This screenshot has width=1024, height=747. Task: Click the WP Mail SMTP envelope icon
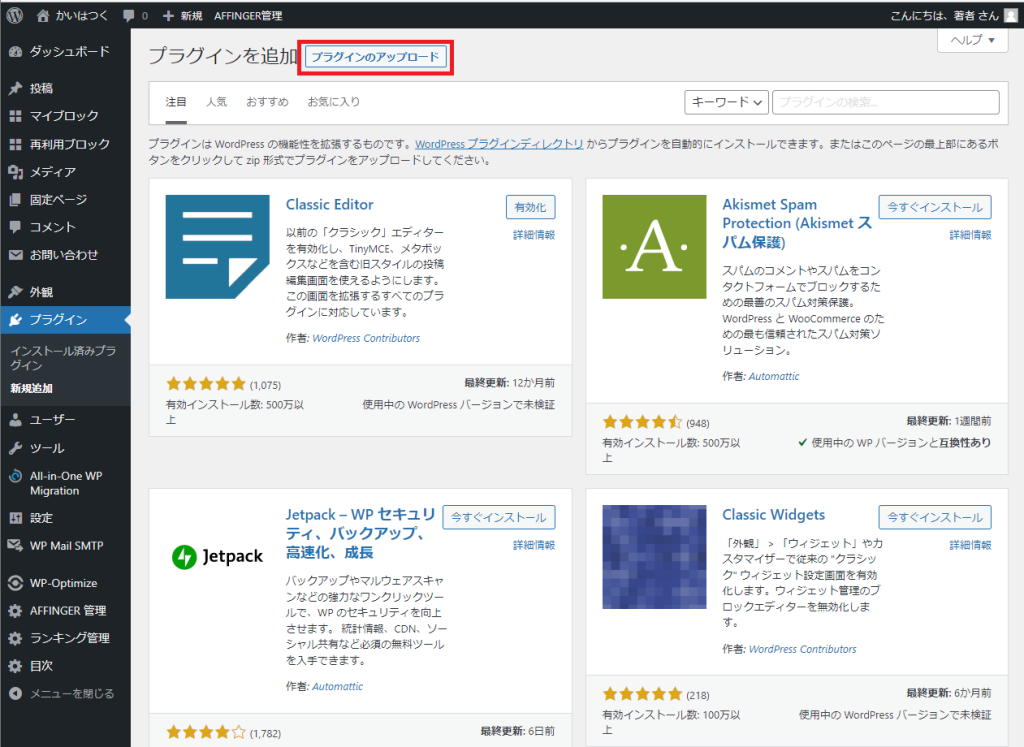16,545
